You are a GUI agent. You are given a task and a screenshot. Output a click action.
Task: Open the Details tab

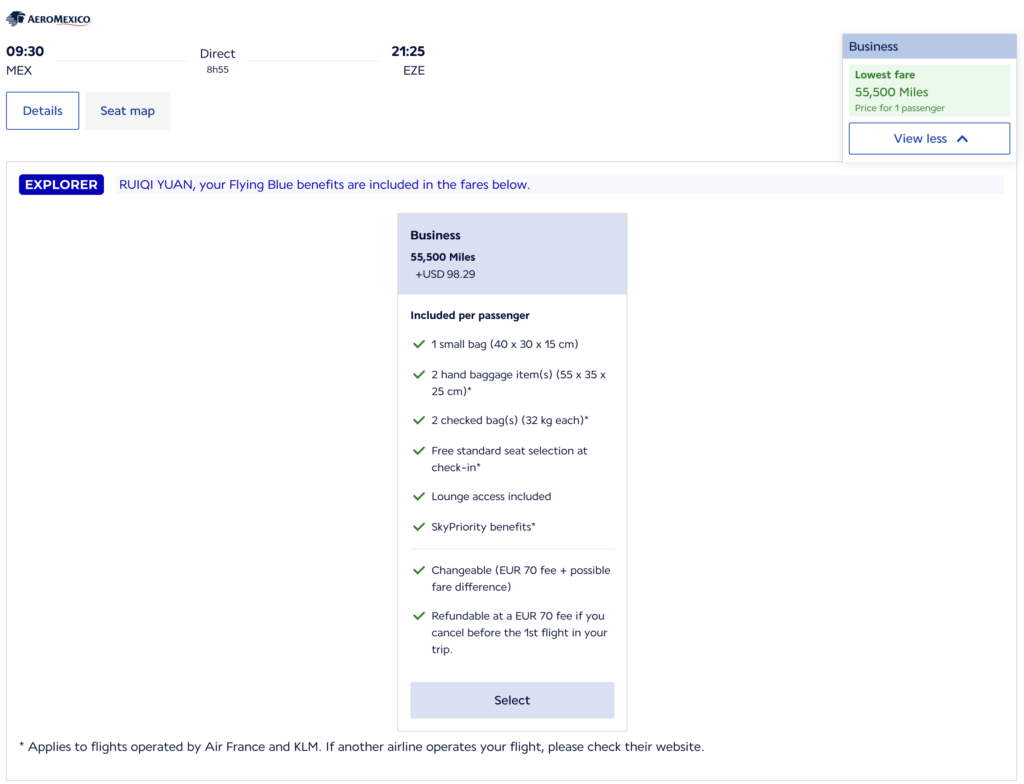pyautogui.click(x=42, y=110)
